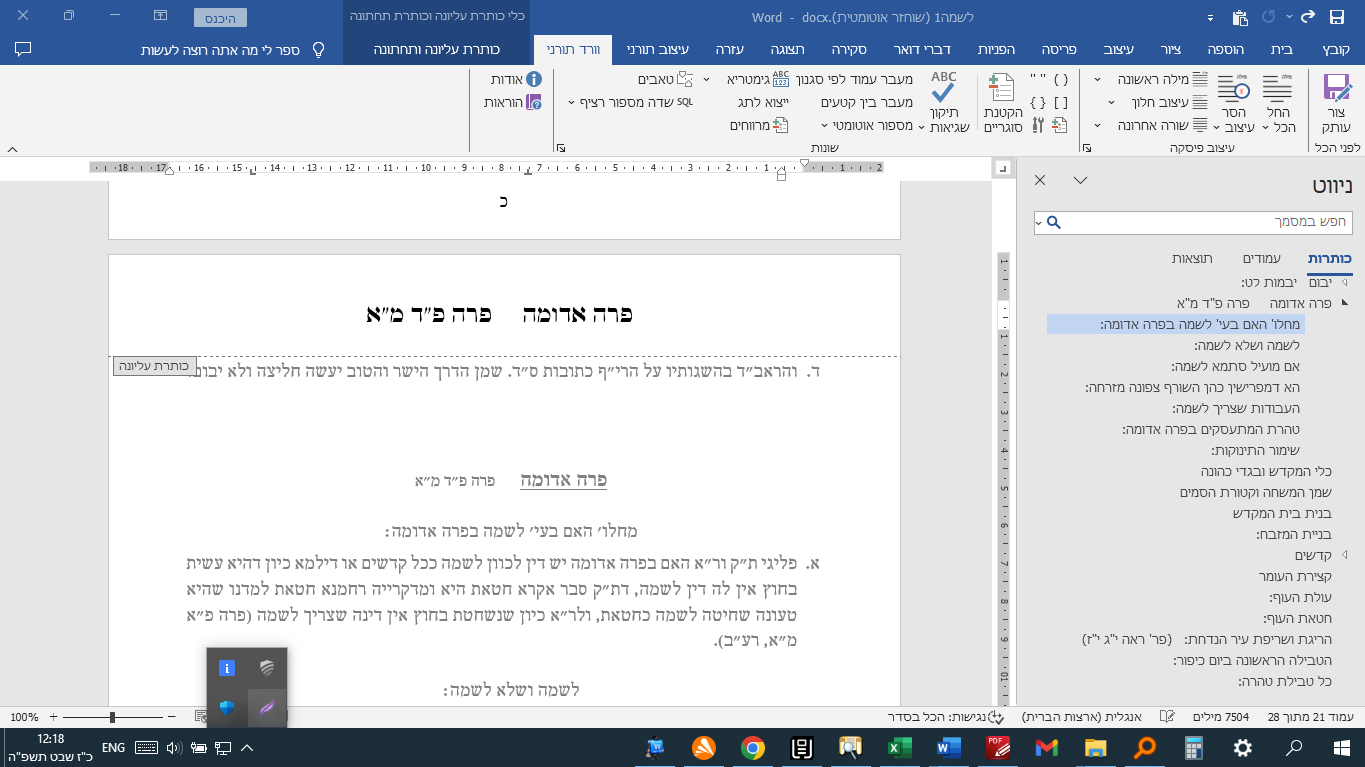Screen dimensions: 1365x767
Task: Click the zoom in plus button
Action: click(x=53, y=717)
